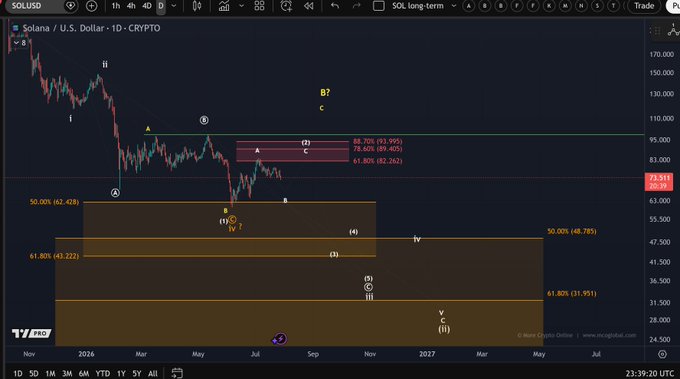Screen dimensions: 680x379
Task: Switch the chart to 4D interval
Action: pyautogui.click(x=147, y=6)
